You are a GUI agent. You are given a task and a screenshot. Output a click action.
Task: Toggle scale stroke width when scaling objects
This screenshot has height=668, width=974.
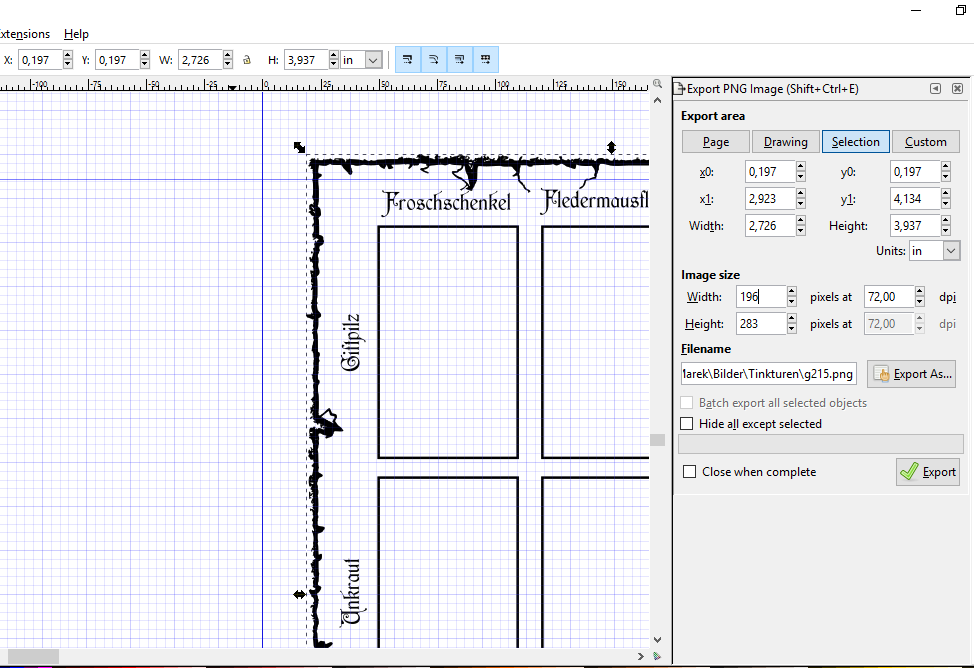pos(407,59)
